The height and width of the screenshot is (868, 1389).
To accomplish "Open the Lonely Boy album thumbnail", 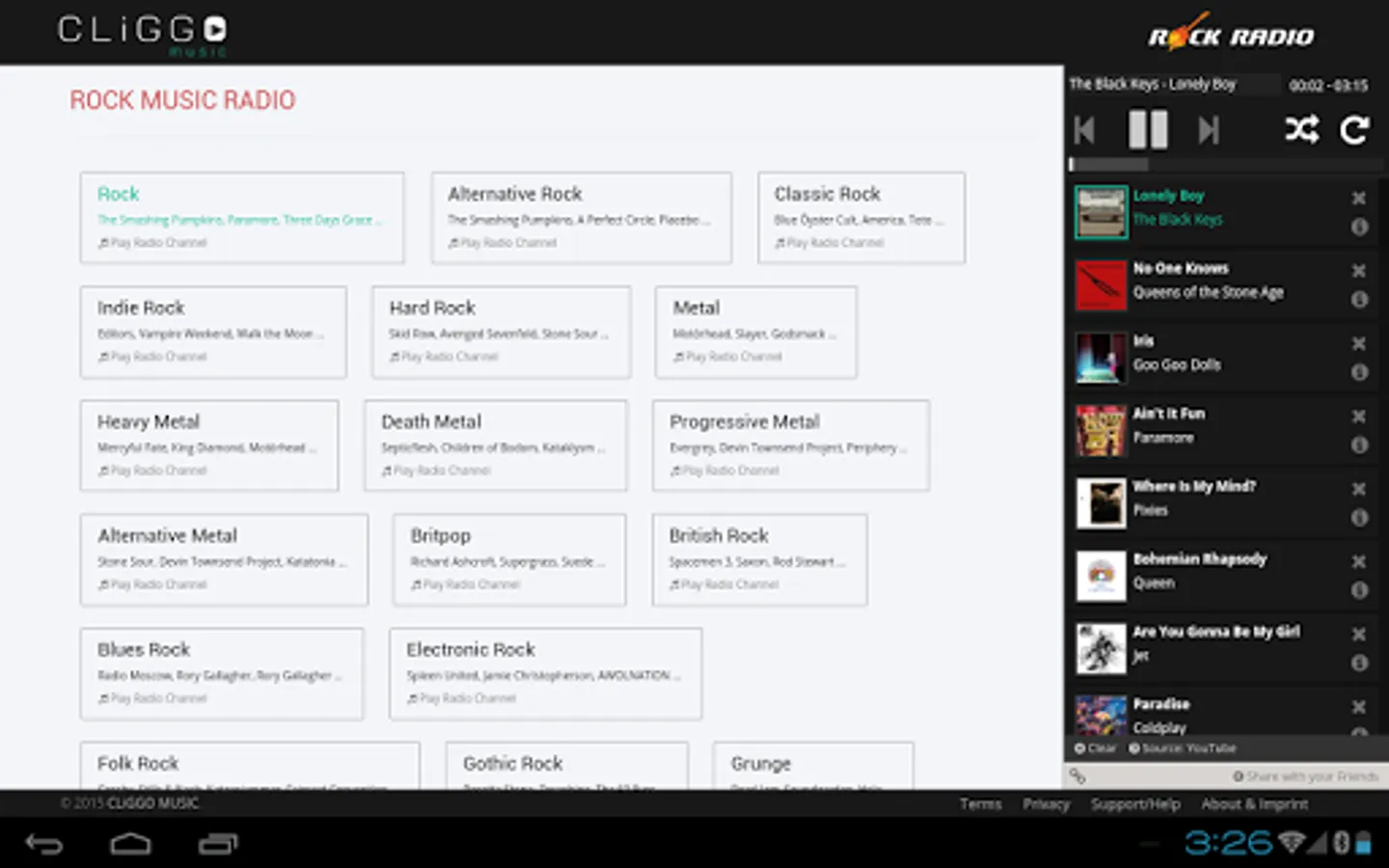I will (1101, 212).
